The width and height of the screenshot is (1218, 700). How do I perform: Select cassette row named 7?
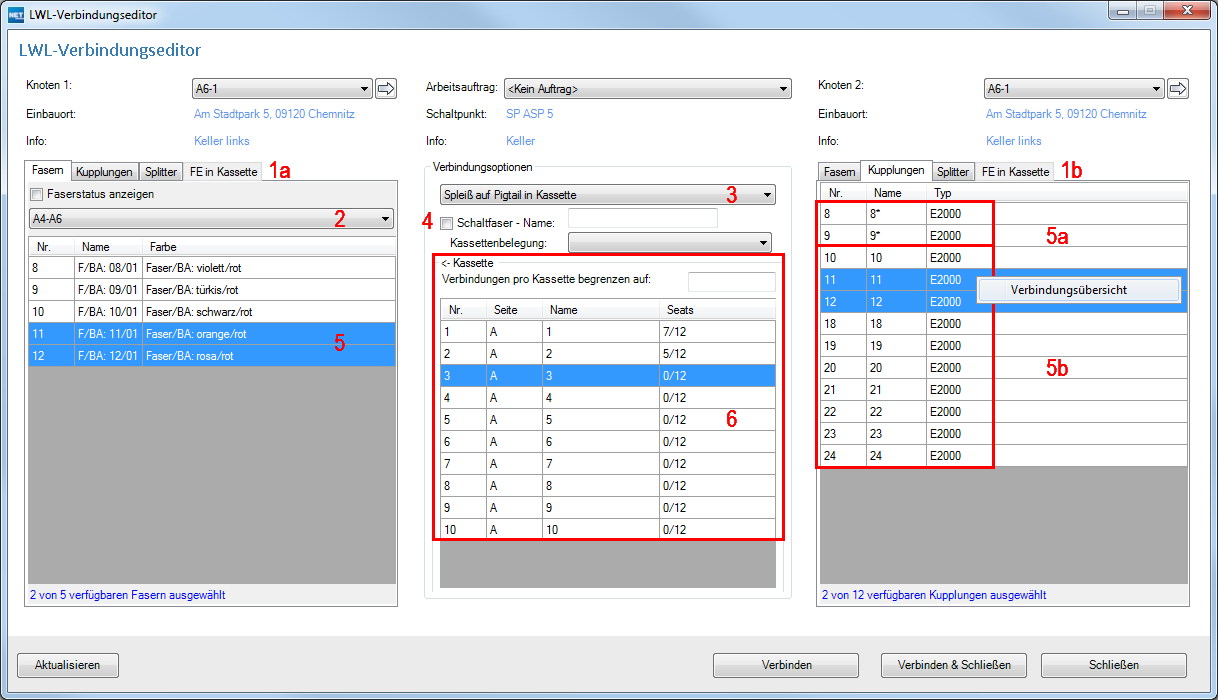608,463
